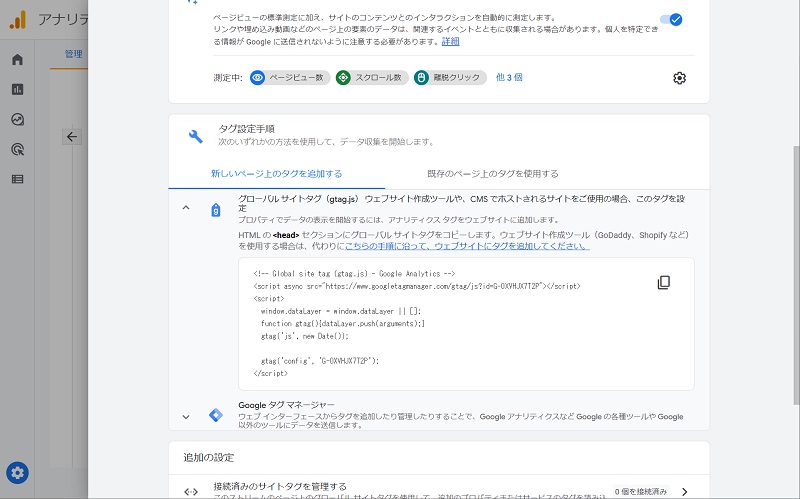Click the outbound click mouse icon
800x499 pixels.
(421, 78)
